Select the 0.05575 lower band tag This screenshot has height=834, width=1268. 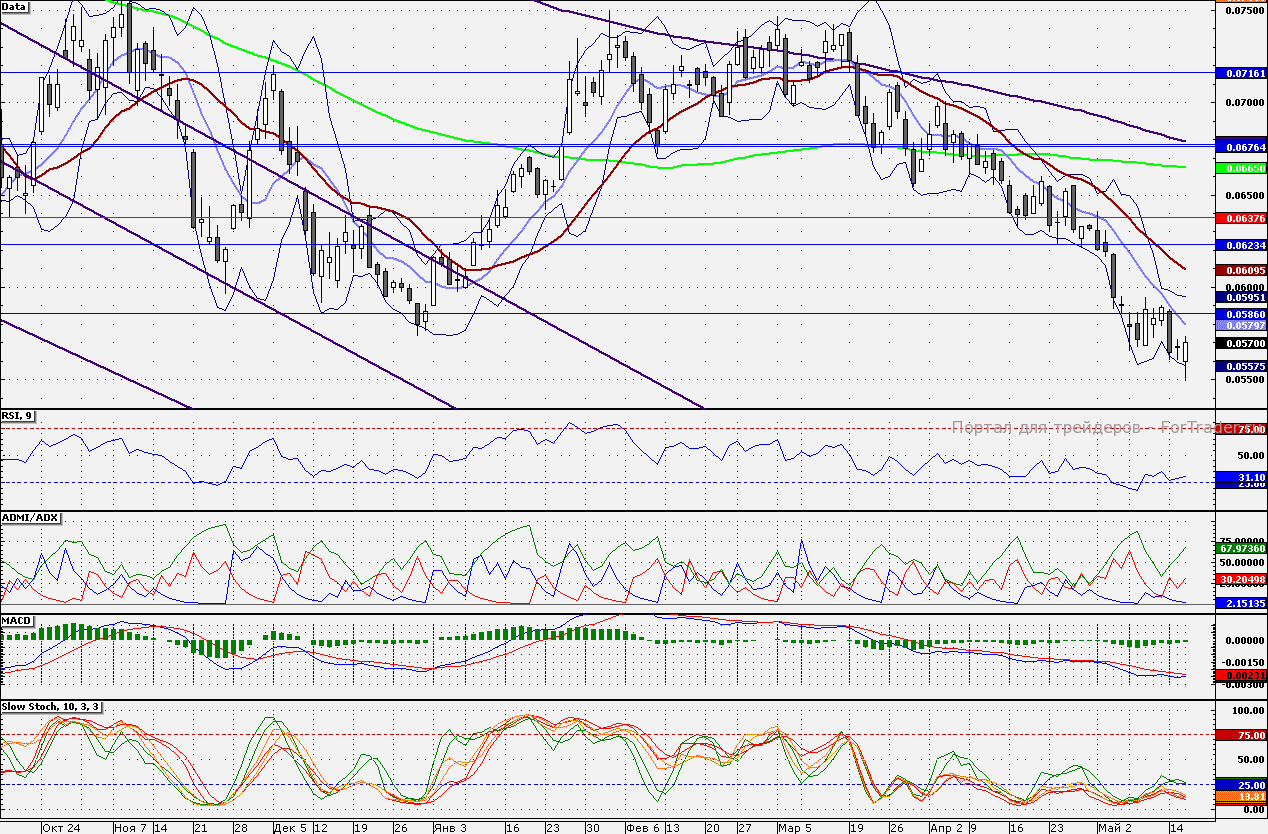(1240, 367)
